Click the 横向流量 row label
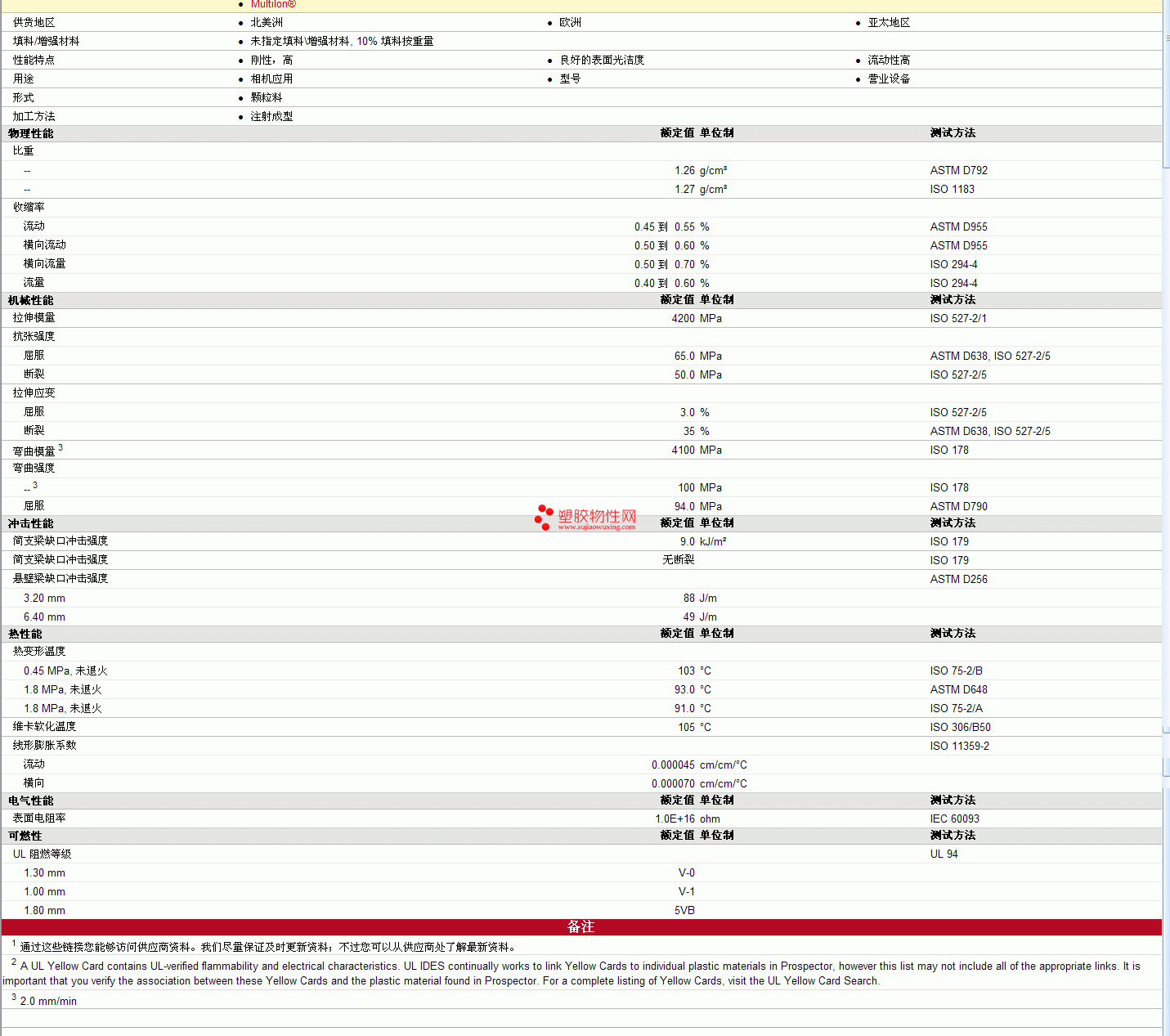1170x1036 pixels. pyautogui.click(x=45, y=264)
